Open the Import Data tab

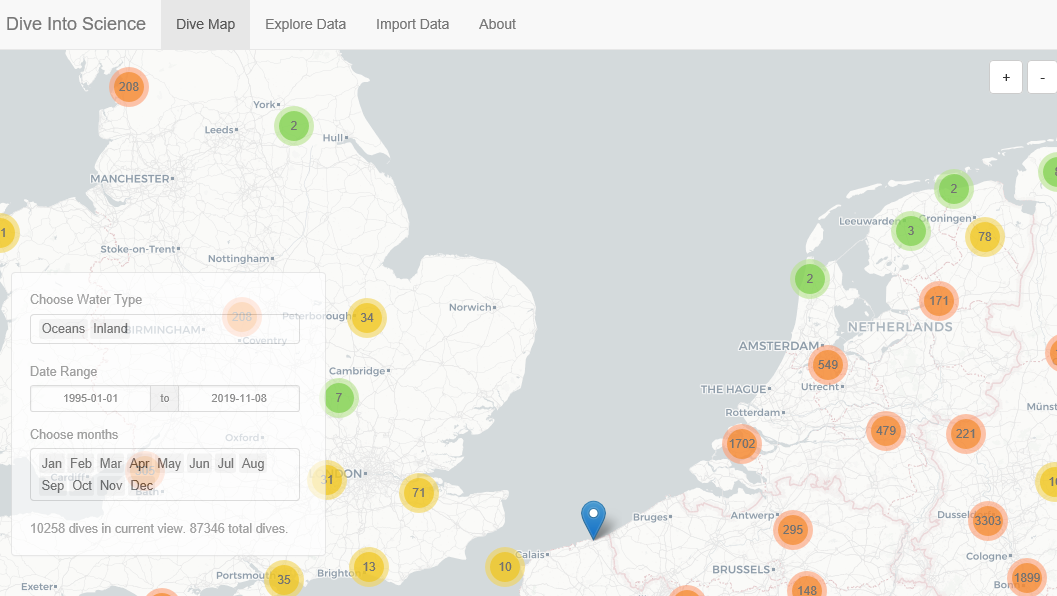pyautogui.click(x=412, y=24)
